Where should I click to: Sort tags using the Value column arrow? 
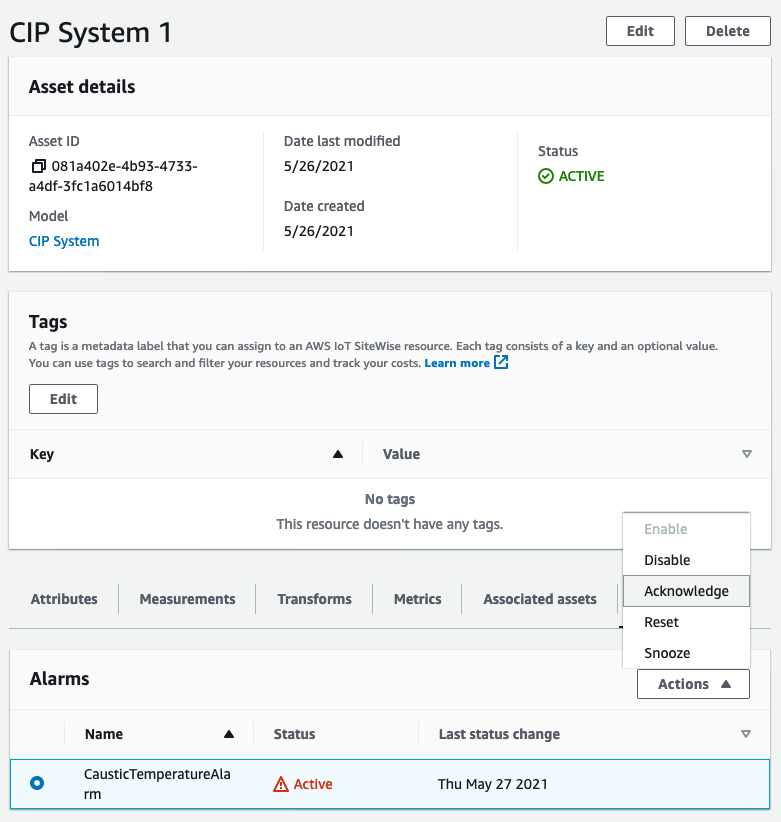point(747,454)
